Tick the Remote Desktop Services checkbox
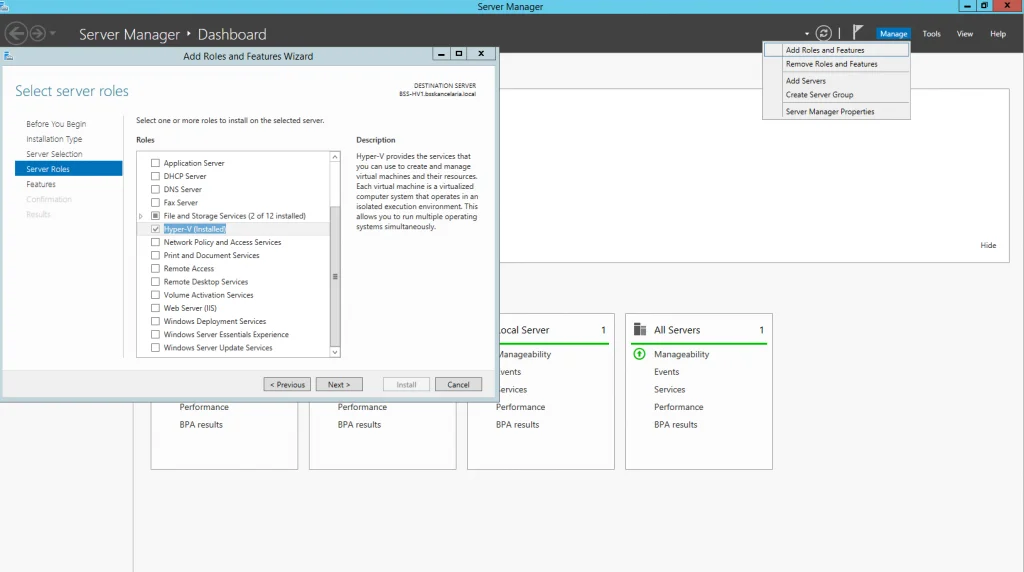This screenshot has width=1024, height=572. [x=155, y=282]
